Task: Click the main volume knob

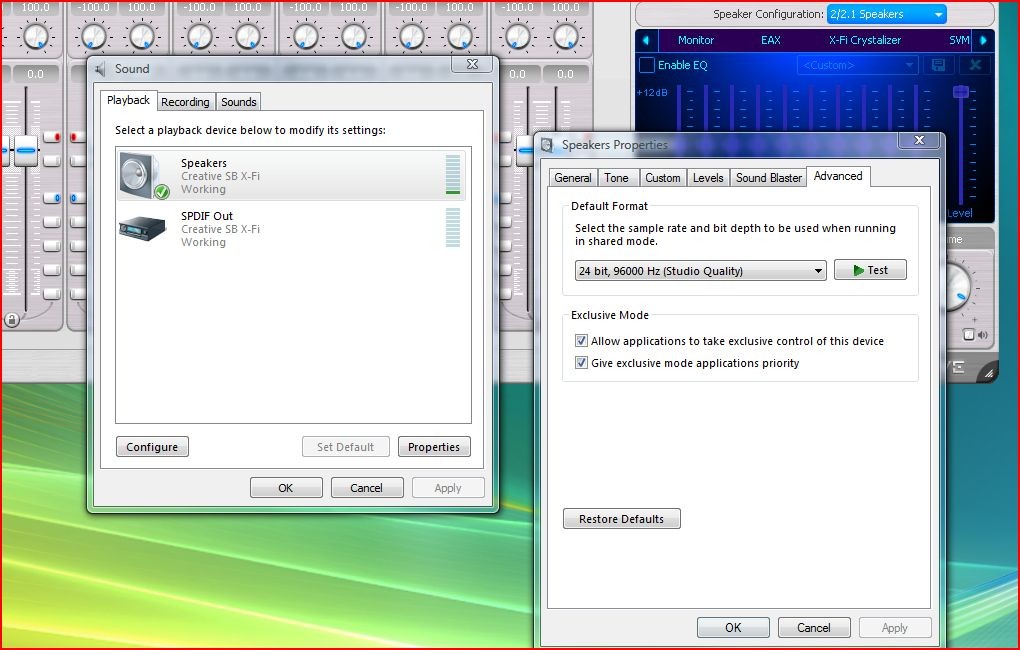Action: [x=955, y=286]
